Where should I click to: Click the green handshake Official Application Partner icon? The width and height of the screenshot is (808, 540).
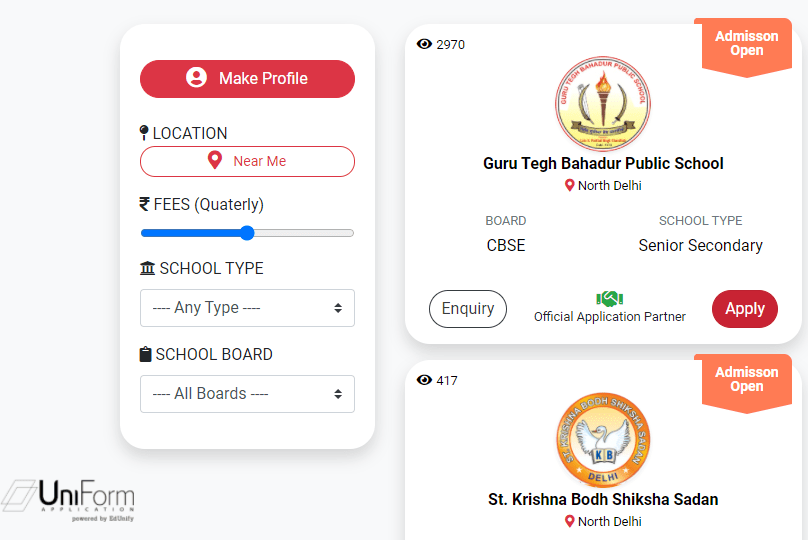pyautogui.click(x=610, y=298)
